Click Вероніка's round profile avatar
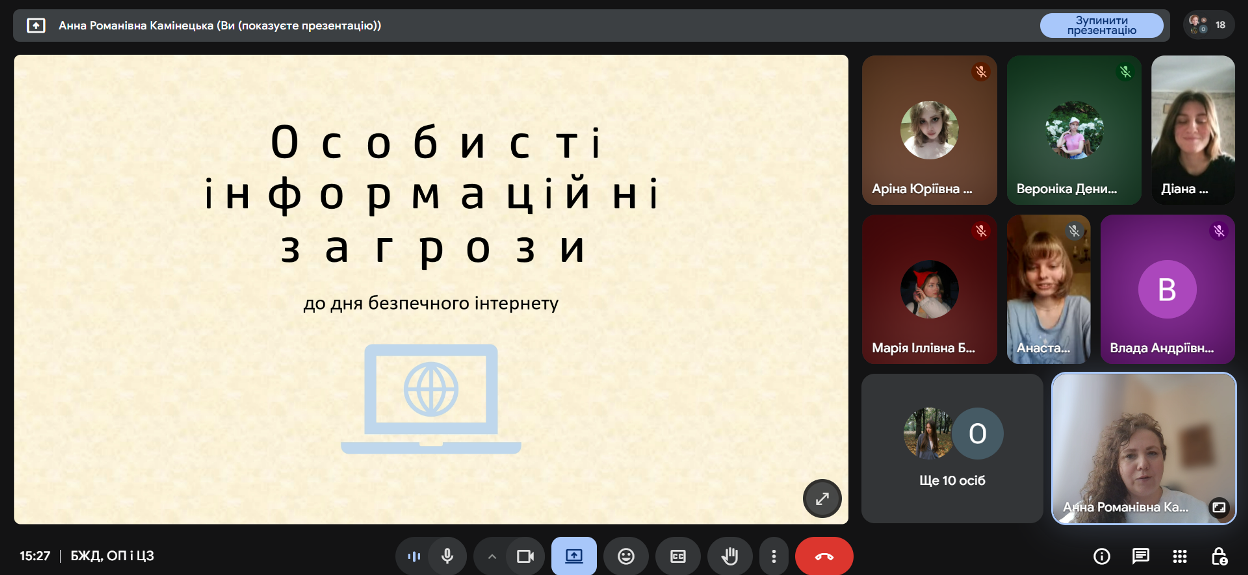Viewport: 1248px width, 575px height. pyautogui.click(x=1074, y=130)
